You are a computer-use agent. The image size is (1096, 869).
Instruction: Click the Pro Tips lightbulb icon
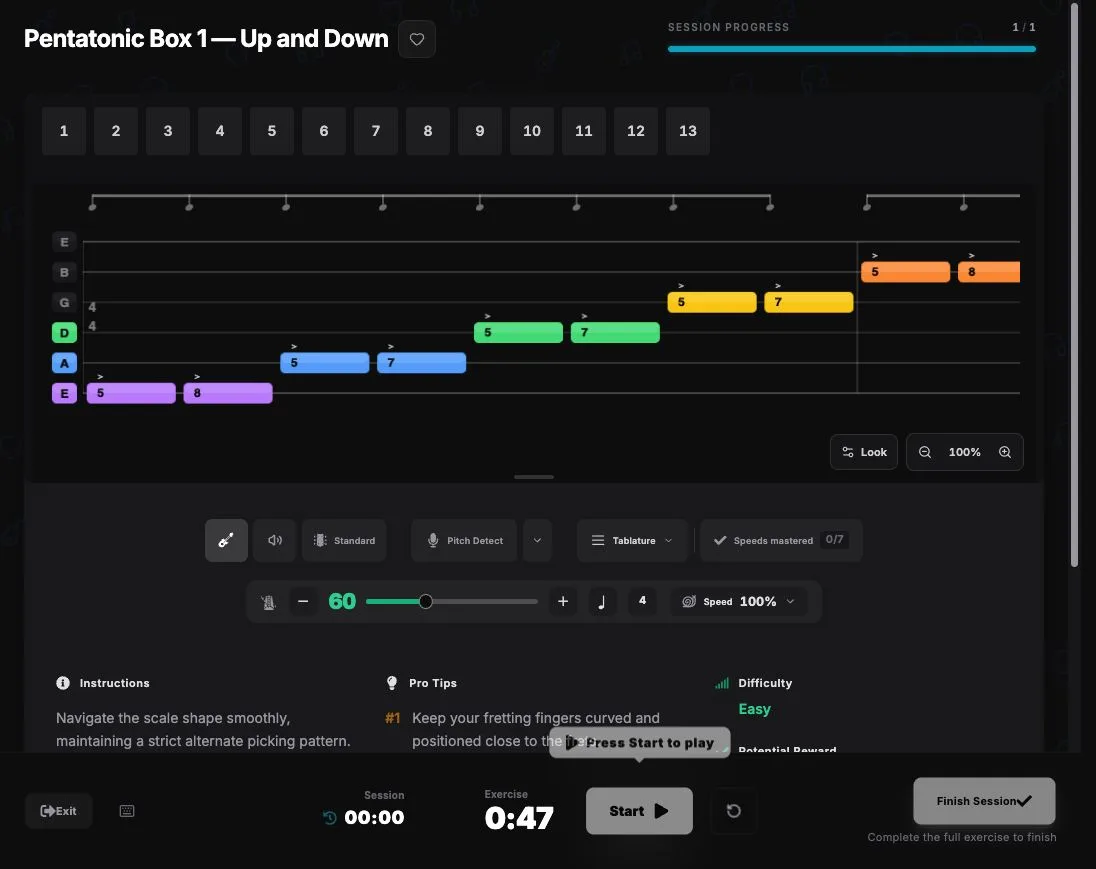click(x=392, y=683)
